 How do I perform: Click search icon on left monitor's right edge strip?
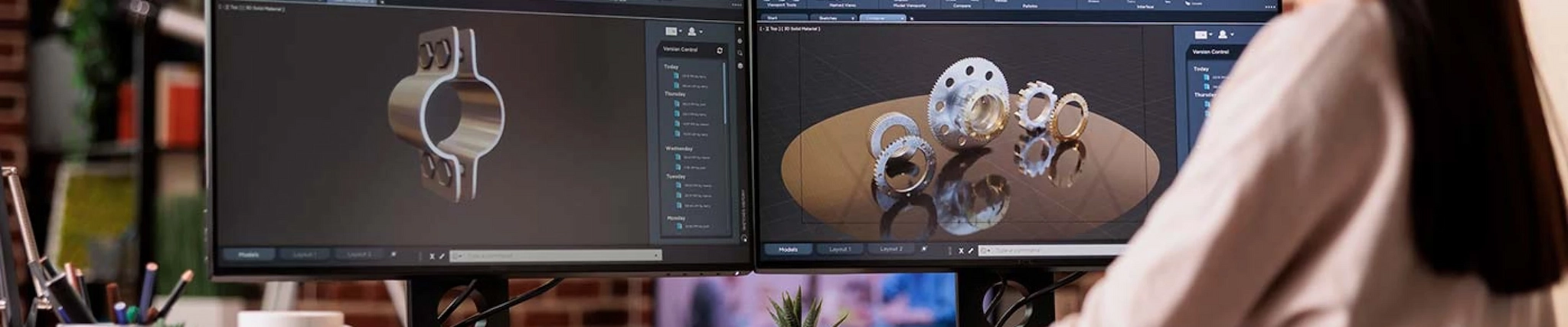click(740, 53)
